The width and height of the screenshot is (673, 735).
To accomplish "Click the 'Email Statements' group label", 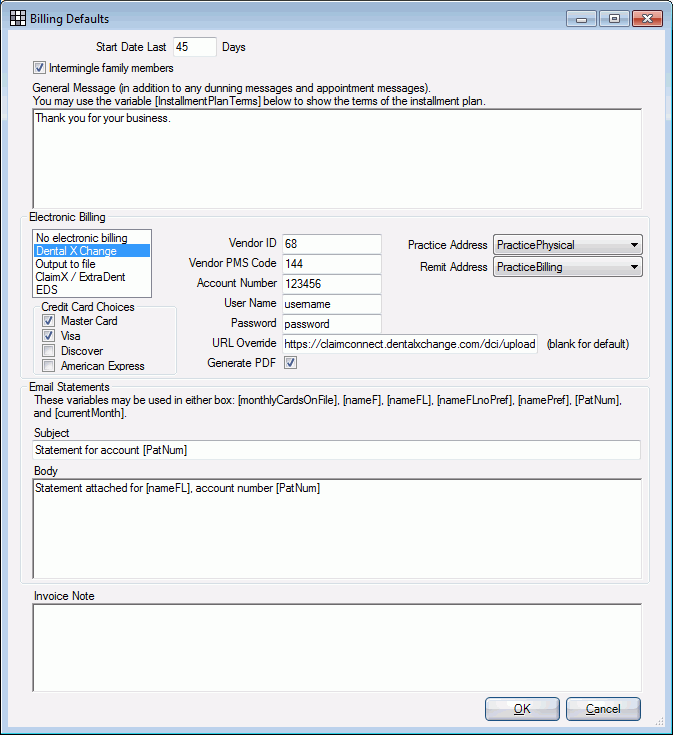I will tap(69, 387).
